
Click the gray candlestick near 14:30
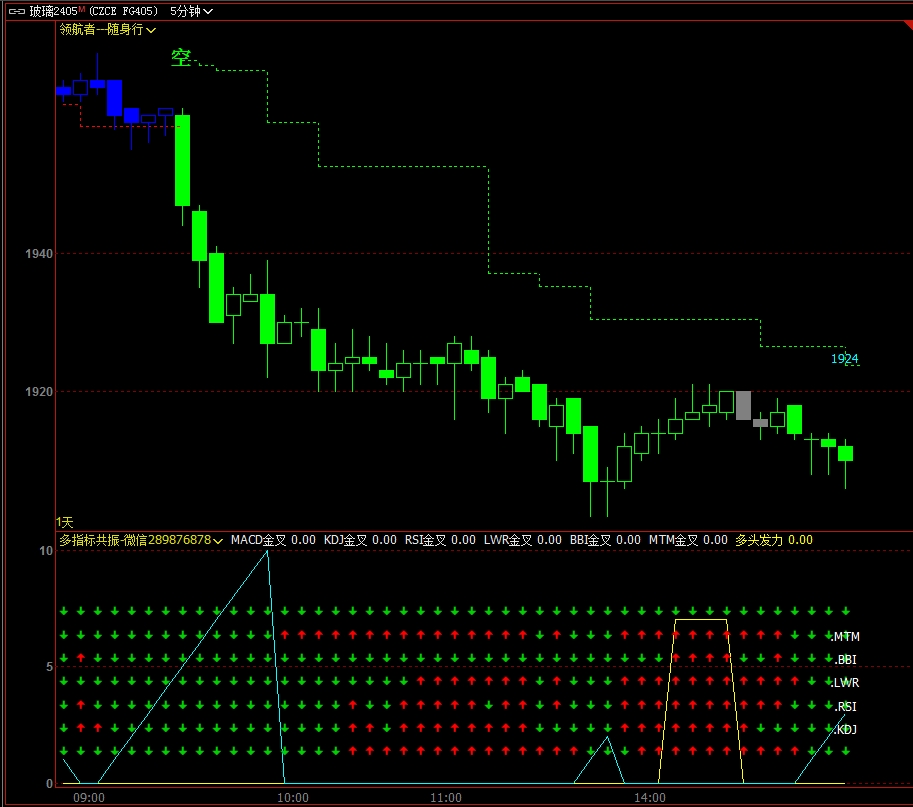click(743, 405)
